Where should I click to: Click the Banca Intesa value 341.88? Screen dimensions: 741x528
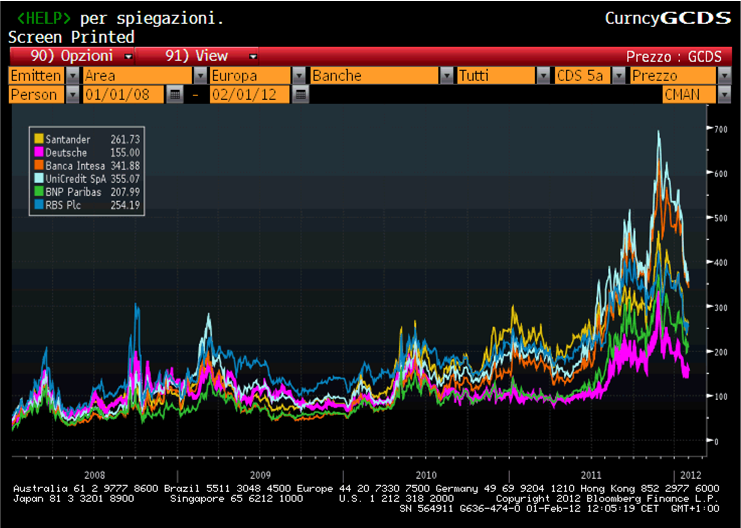(125, 166)
